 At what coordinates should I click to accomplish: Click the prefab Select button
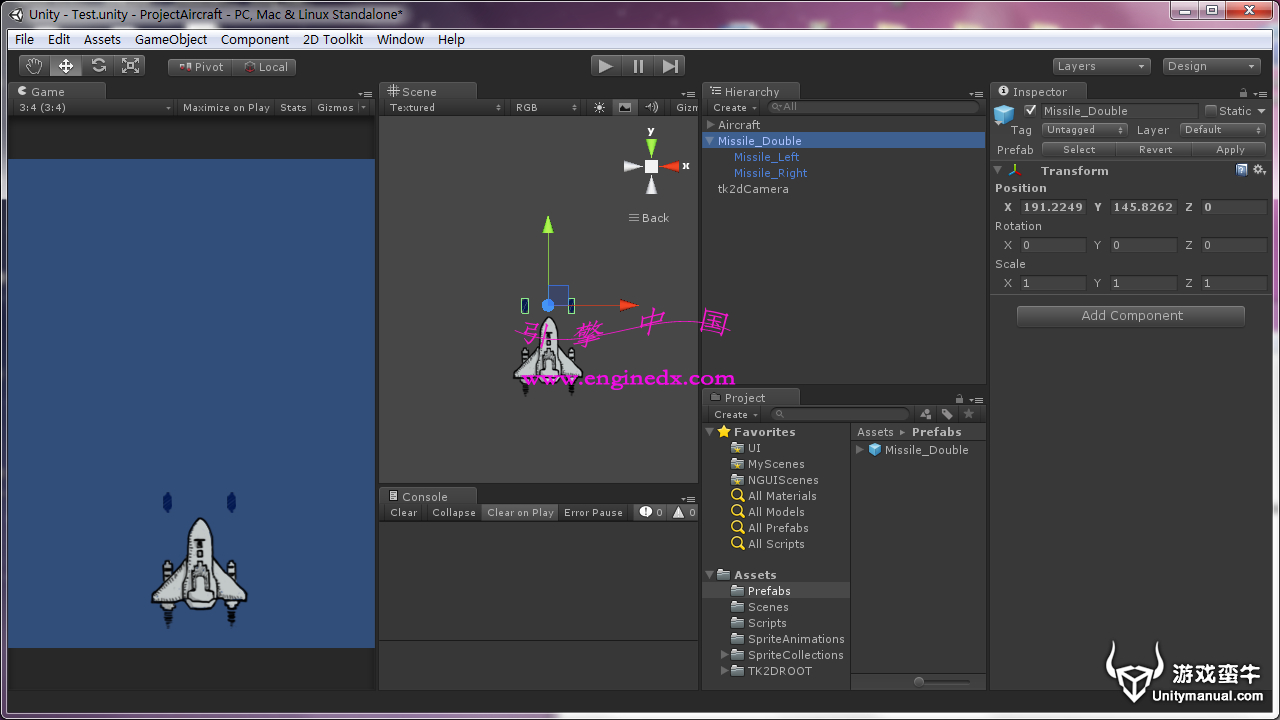point(1079,150)
